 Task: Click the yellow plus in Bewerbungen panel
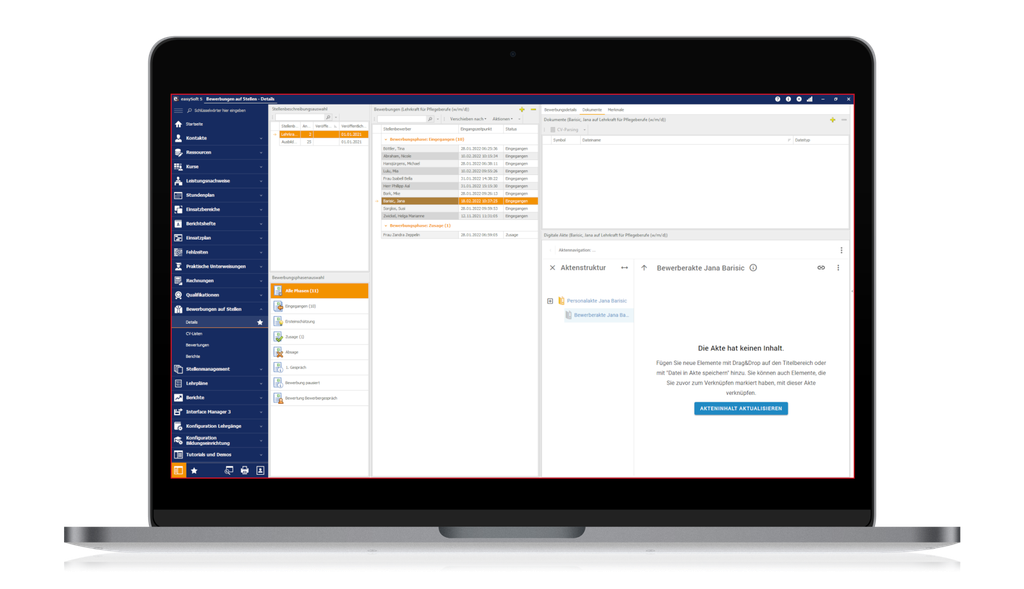[x=522, y=110]
